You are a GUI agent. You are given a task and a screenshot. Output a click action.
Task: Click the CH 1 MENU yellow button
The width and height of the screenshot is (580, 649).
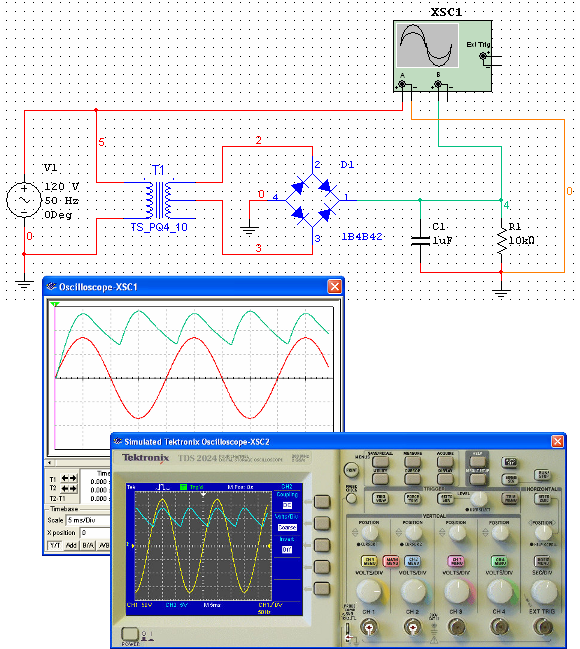[369, 561]
